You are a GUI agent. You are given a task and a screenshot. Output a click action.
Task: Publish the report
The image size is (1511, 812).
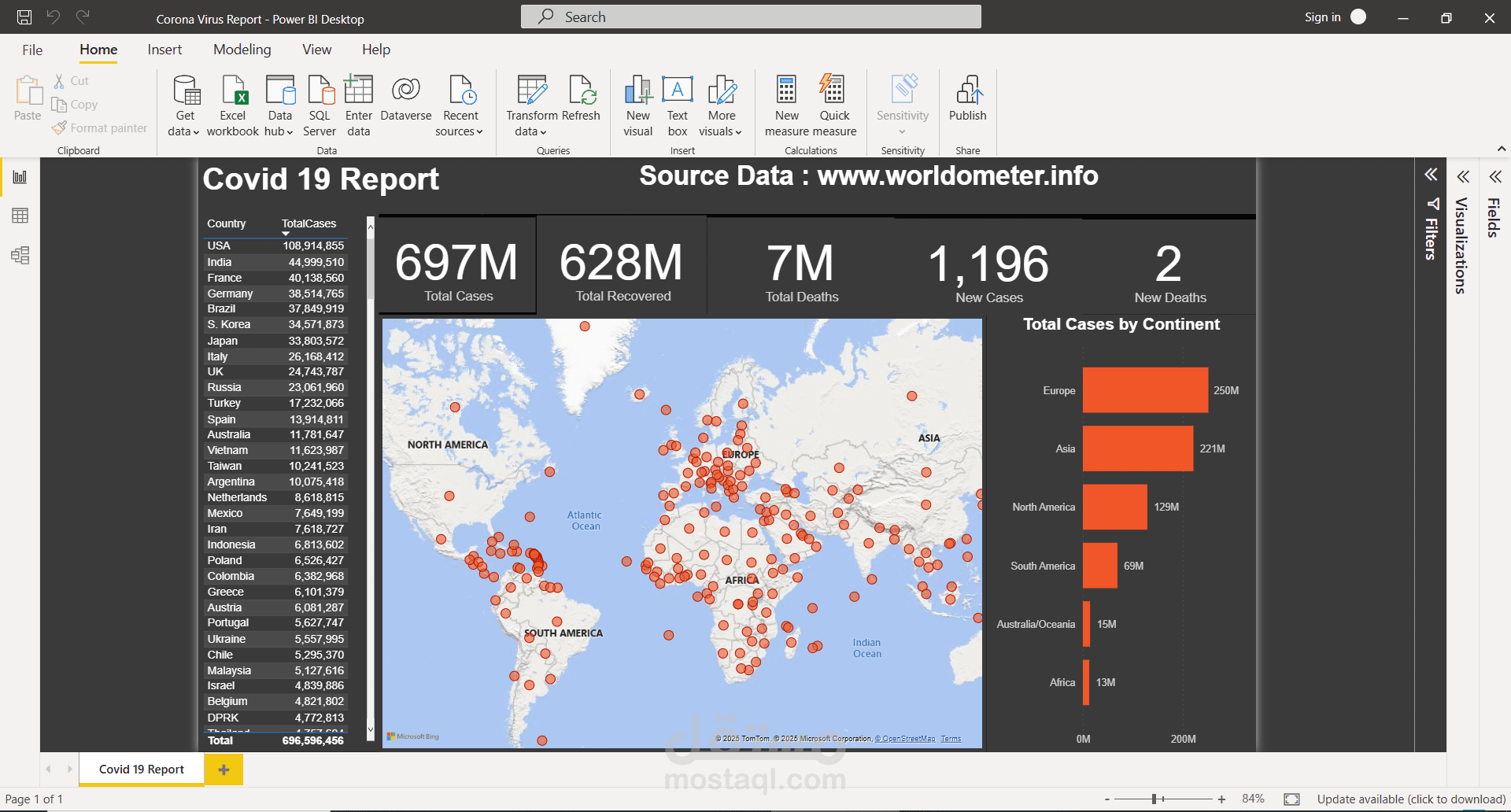[967, 91]
